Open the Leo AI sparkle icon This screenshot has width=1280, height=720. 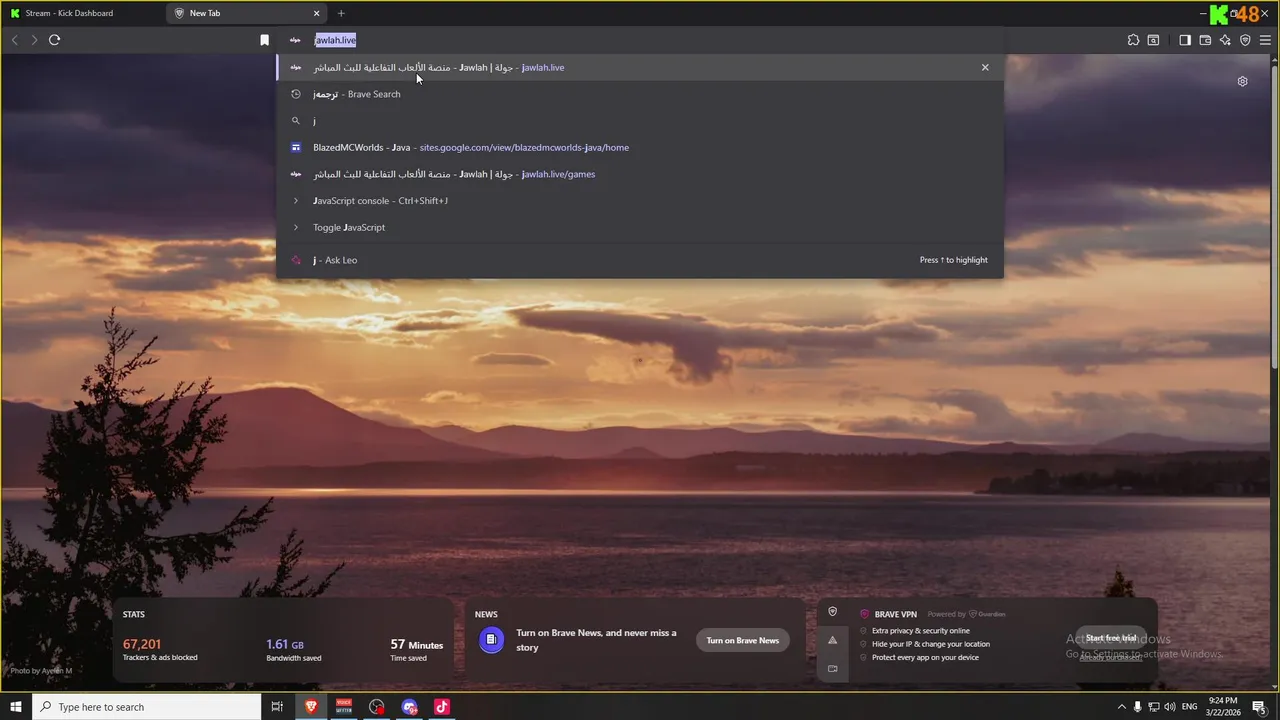pos(1225,40)
